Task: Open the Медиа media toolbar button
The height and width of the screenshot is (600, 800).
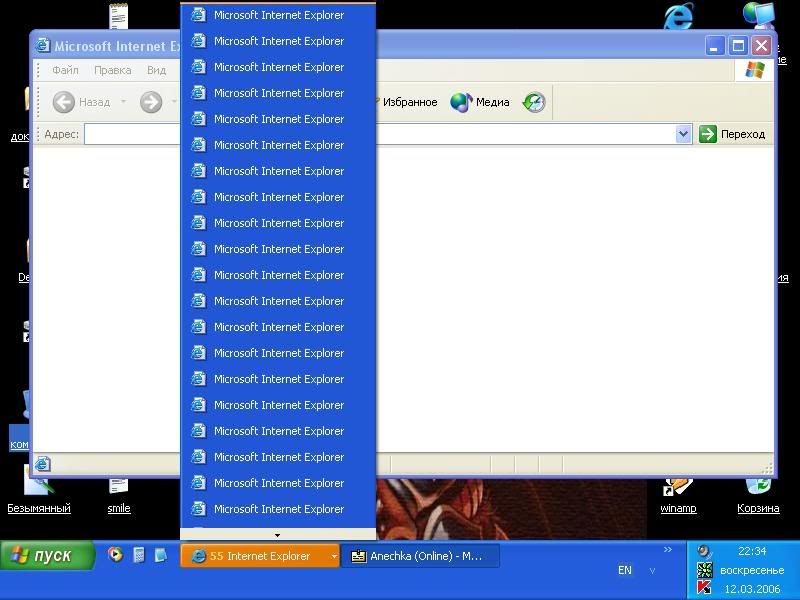Action: [480, 102]
